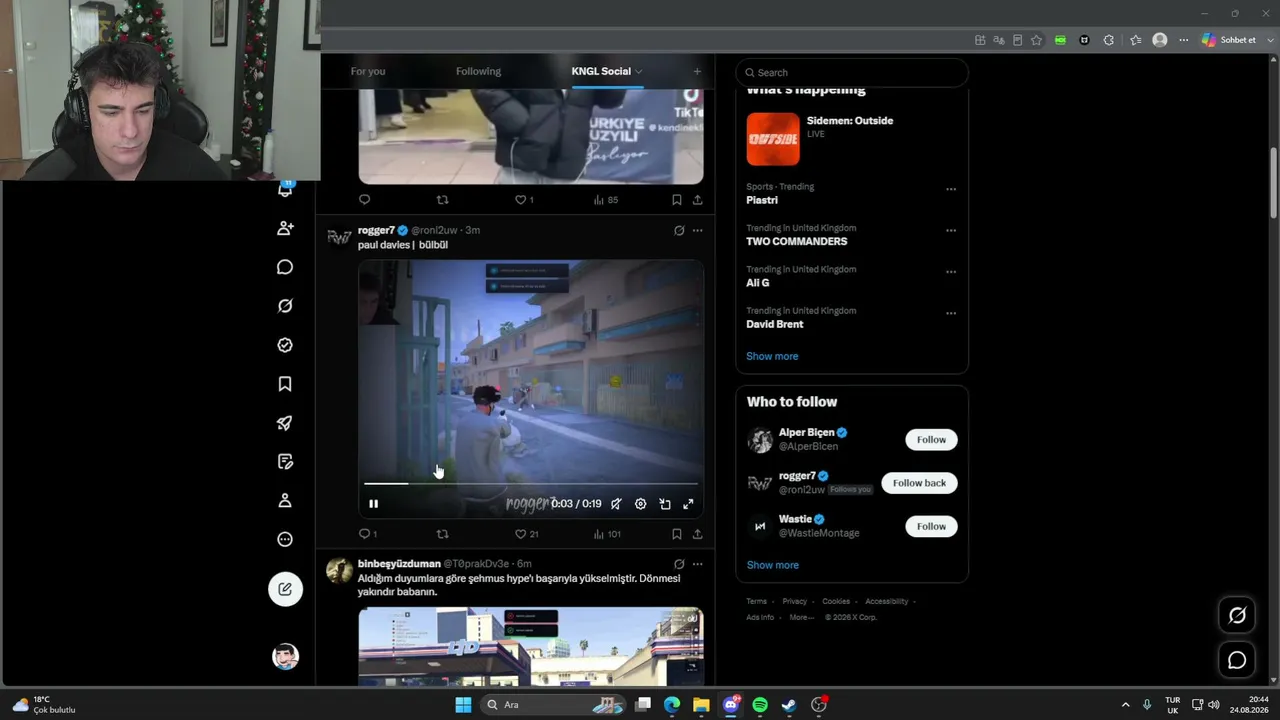
Task: Repost the top post with 85 views
Action: 442,200
